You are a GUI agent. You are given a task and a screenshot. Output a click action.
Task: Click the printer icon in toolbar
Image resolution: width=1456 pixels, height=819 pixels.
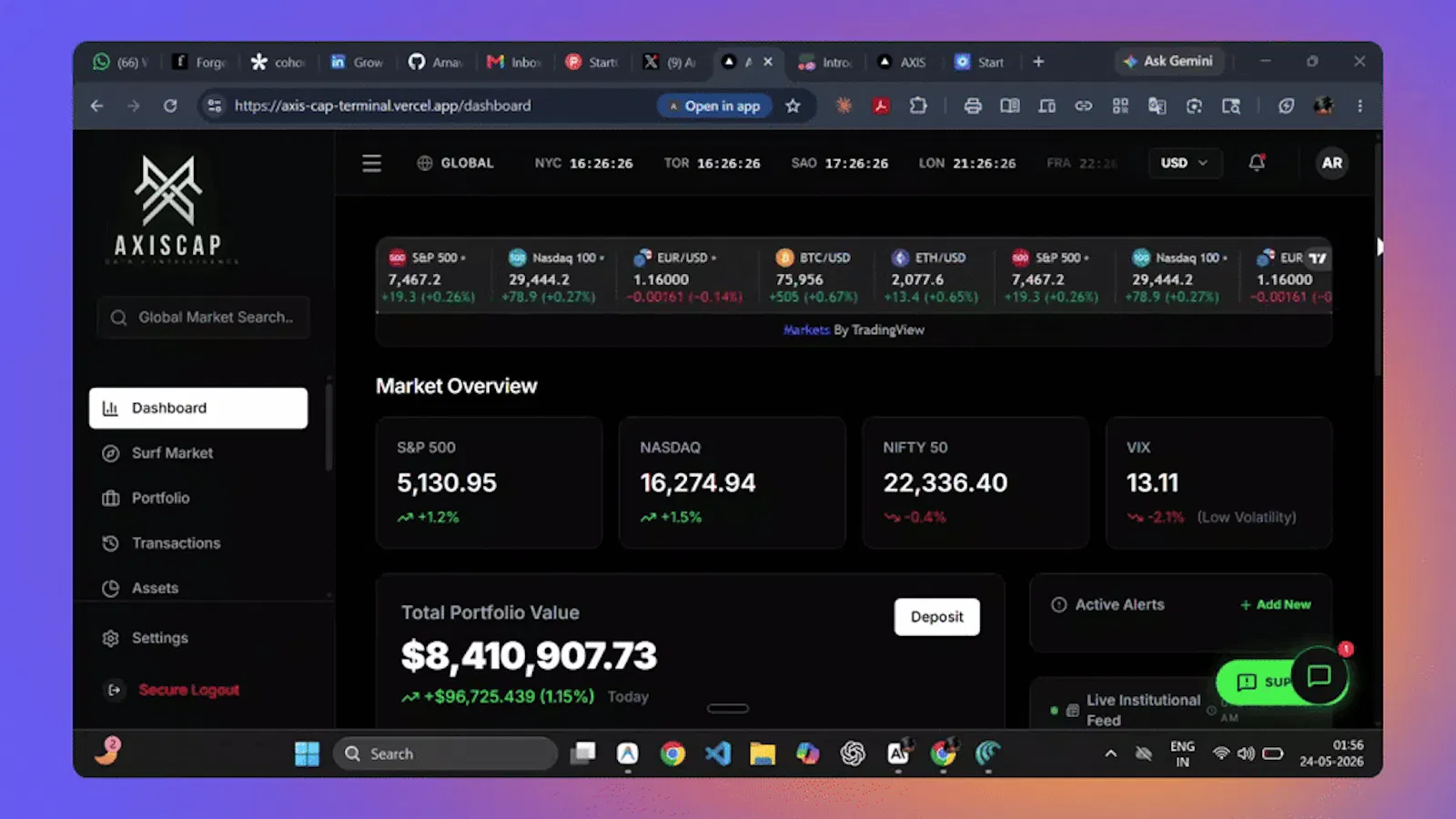point(973,106)
